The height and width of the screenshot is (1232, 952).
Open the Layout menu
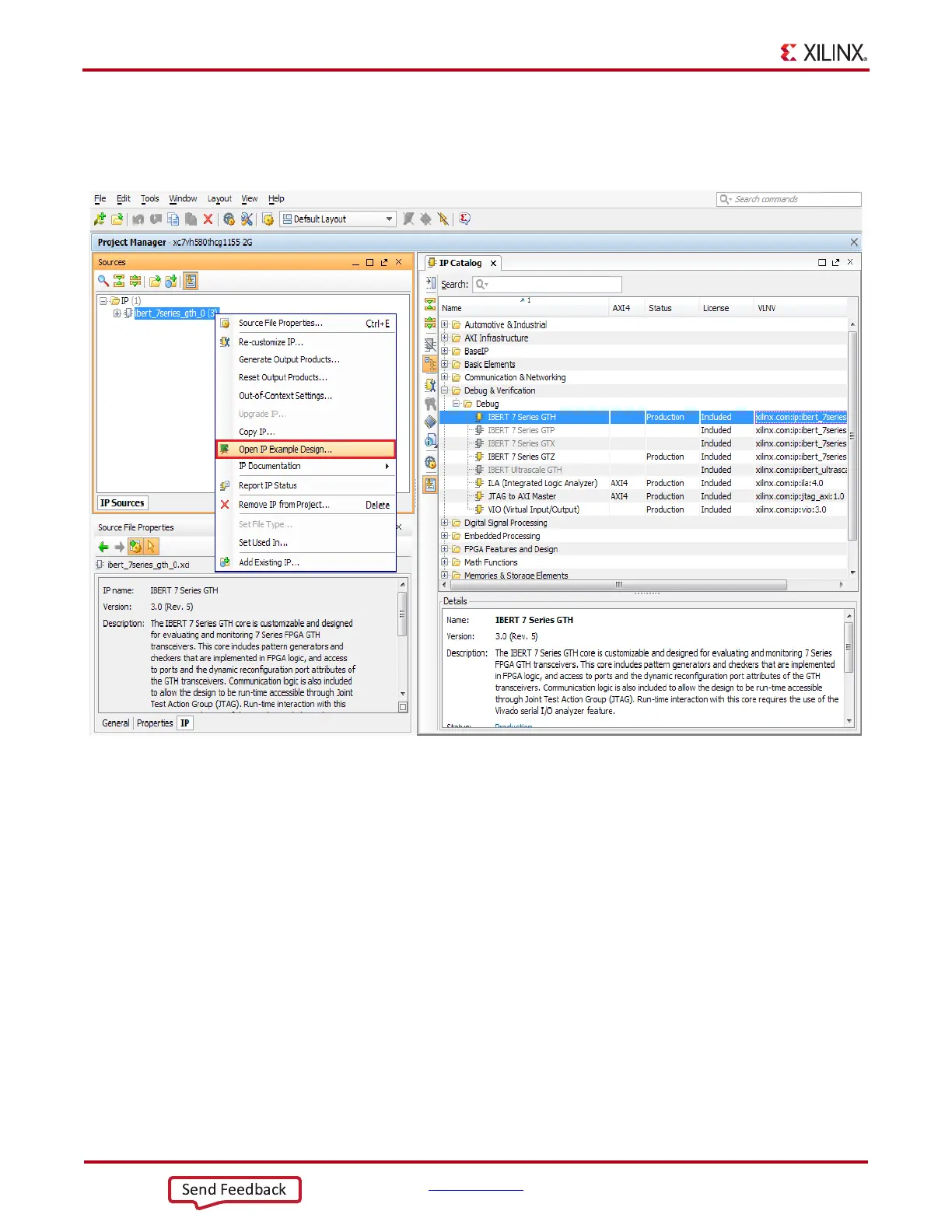219,199
